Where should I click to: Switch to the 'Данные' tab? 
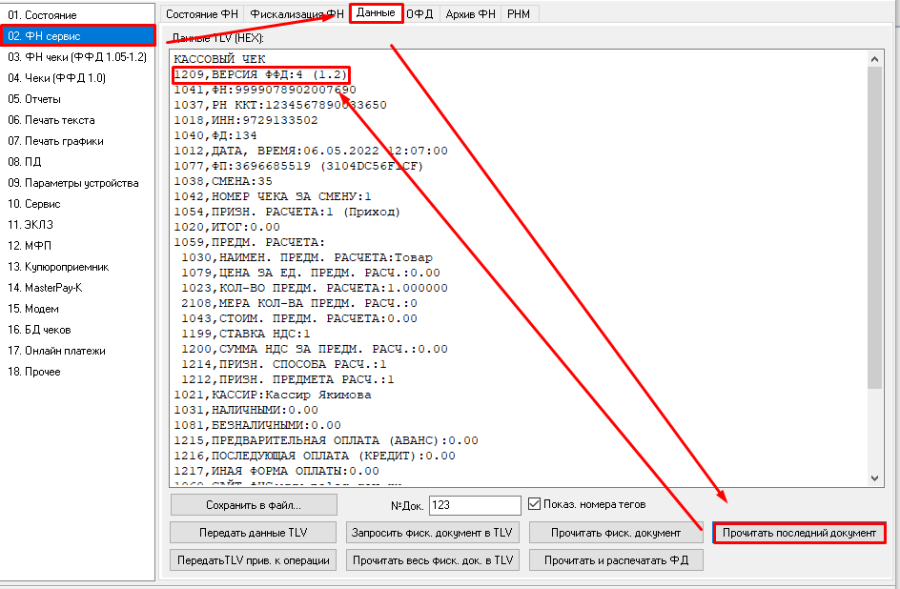[x=376, y=13]
